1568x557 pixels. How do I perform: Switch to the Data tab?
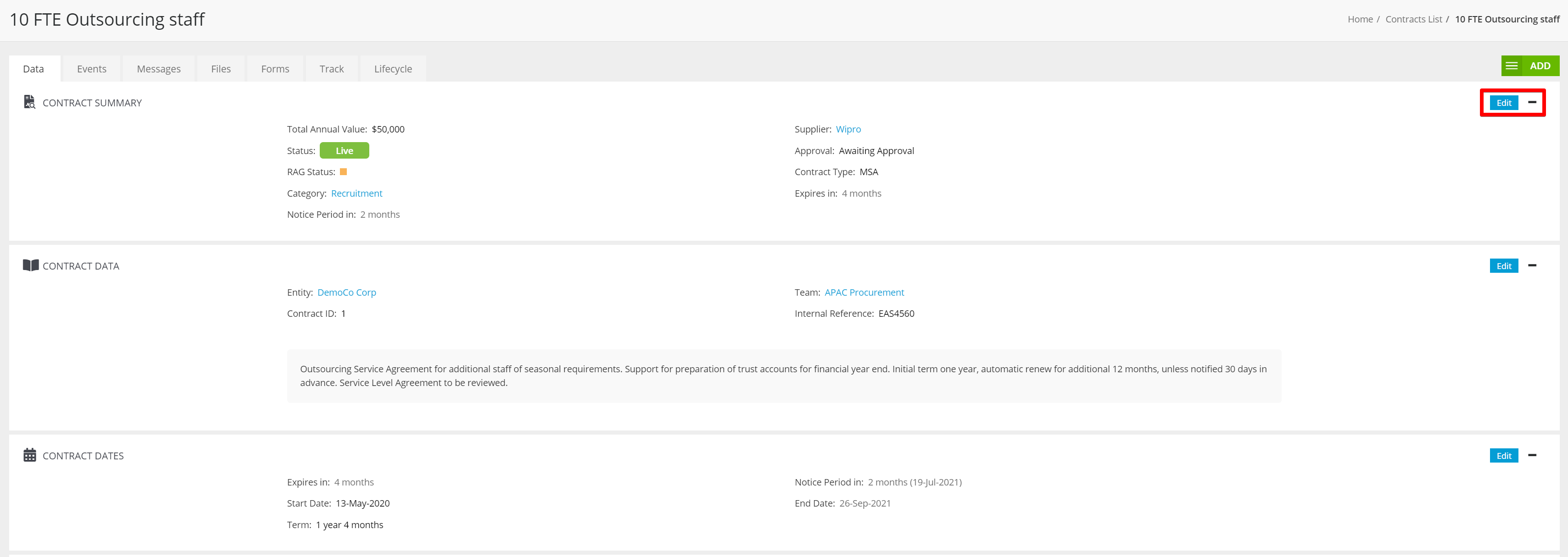click(x=33, y=69)
